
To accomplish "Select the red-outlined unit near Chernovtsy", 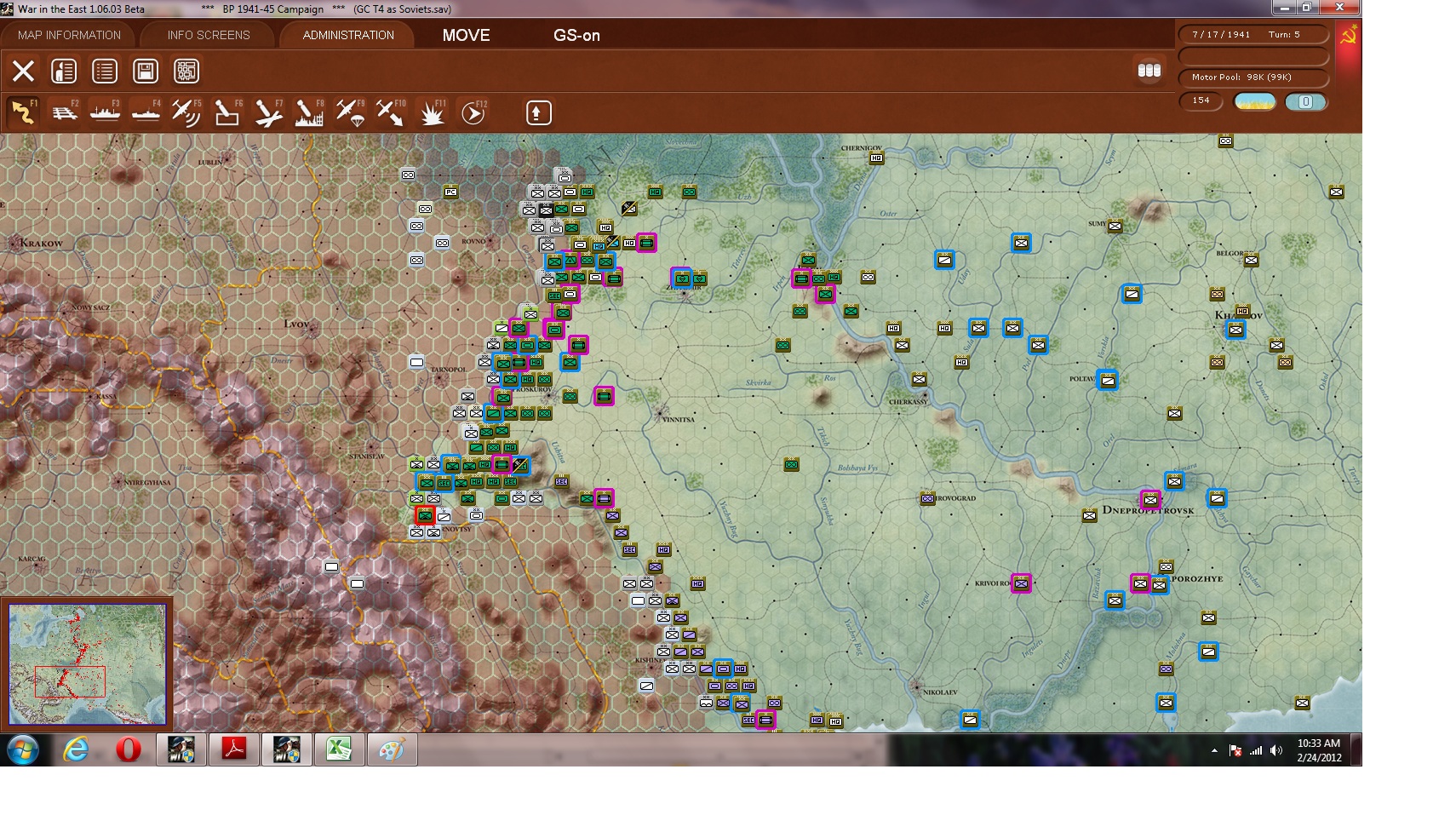I will (x=425, y=515).
